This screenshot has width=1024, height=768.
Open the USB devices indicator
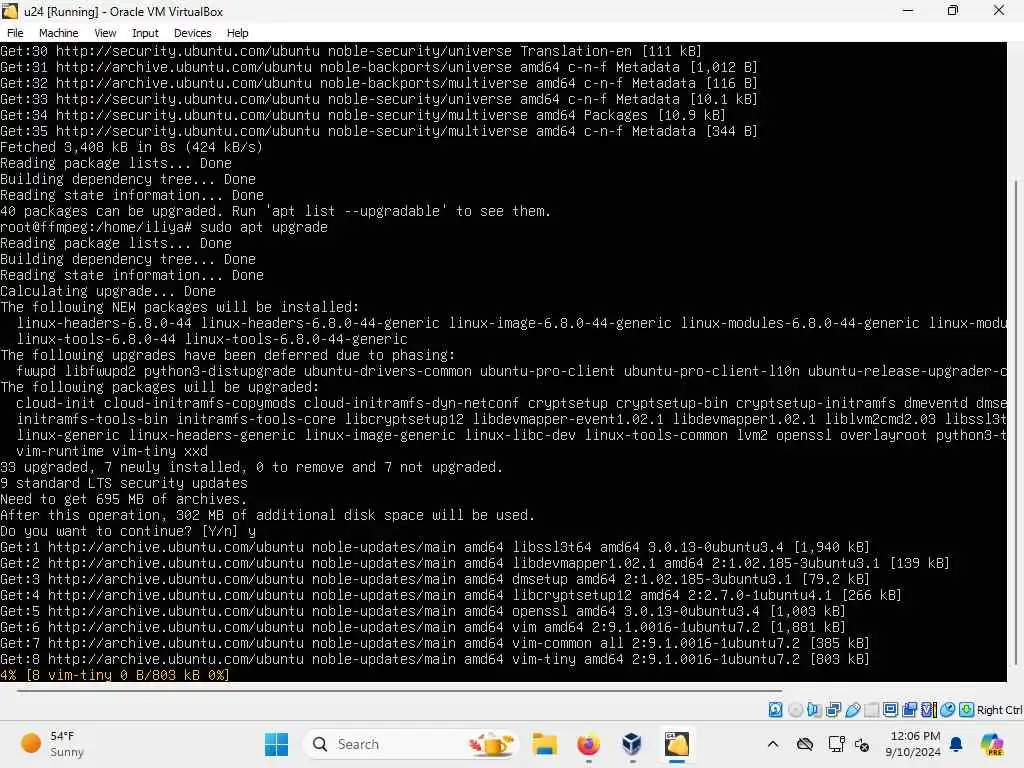[852, 710]
